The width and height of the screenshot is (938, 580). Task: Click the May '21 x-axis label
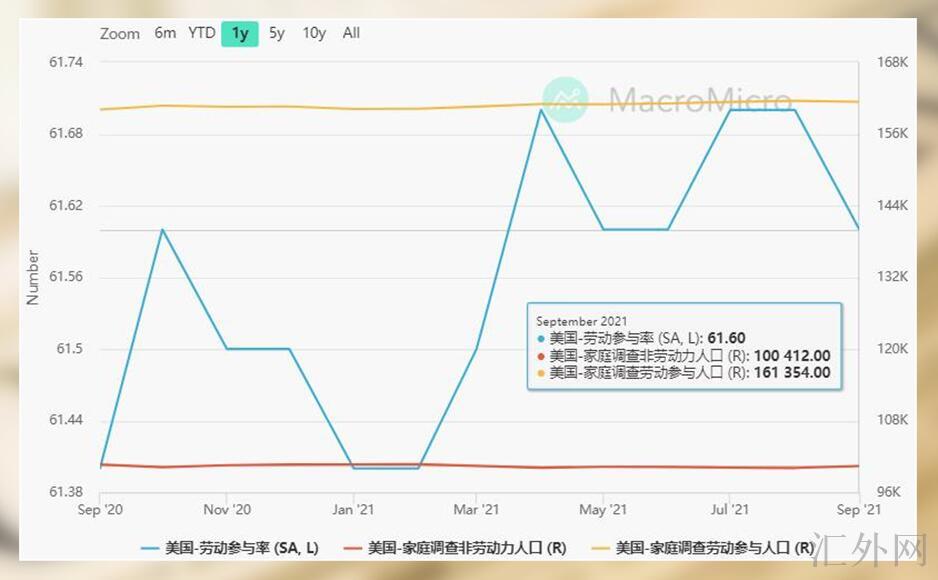pyautogui.click(x=603, y=509)
